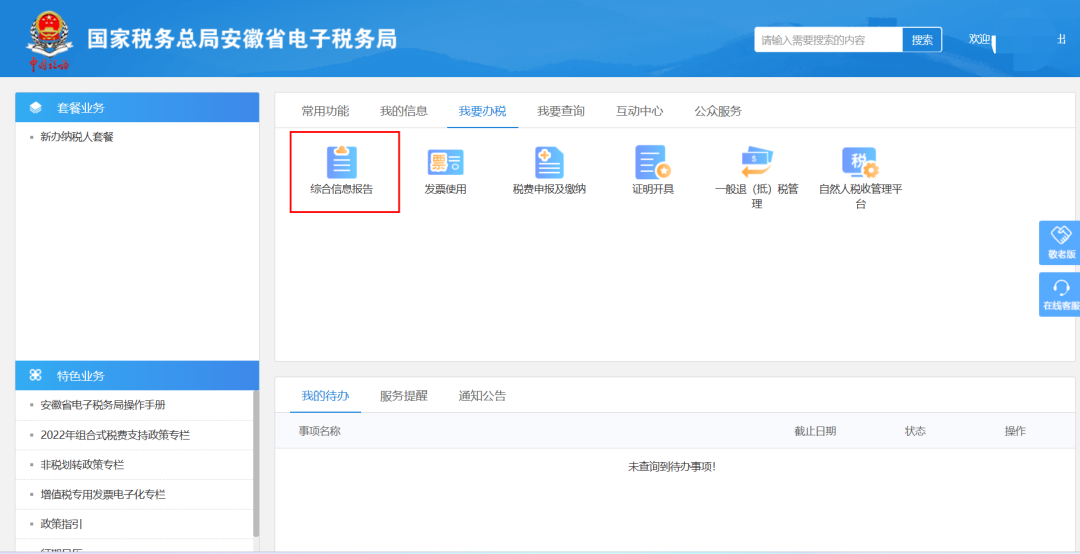Click the 特色业务 list scrollbar
The width and height of the screenshot is (1080, 554).
(x=256, y=460)
